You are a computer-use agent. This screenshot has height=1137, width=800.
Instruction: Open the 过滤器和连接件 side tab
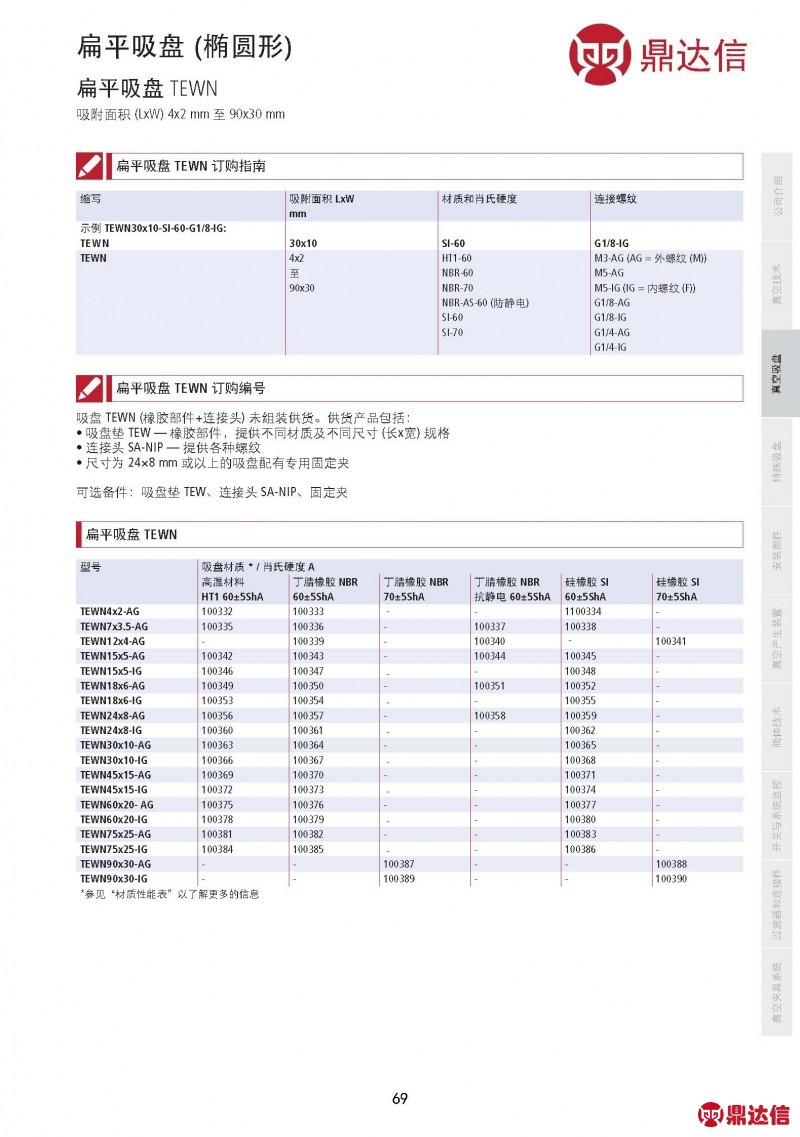click(x=777, y=904)
